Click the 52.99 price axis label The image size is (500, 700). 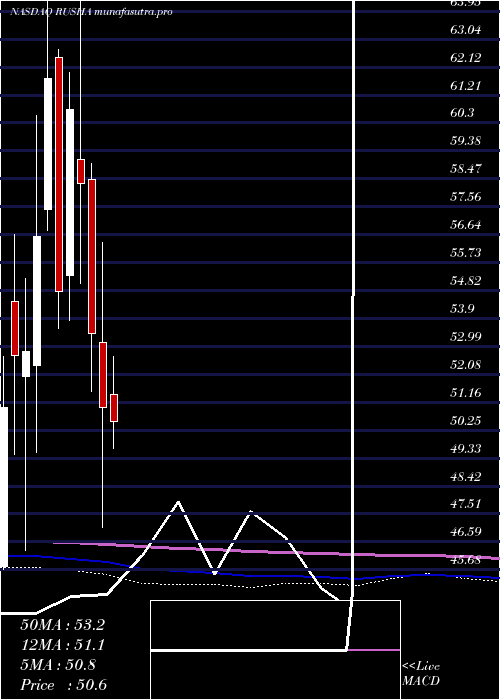pyautogui.click(x=466, y=336)
